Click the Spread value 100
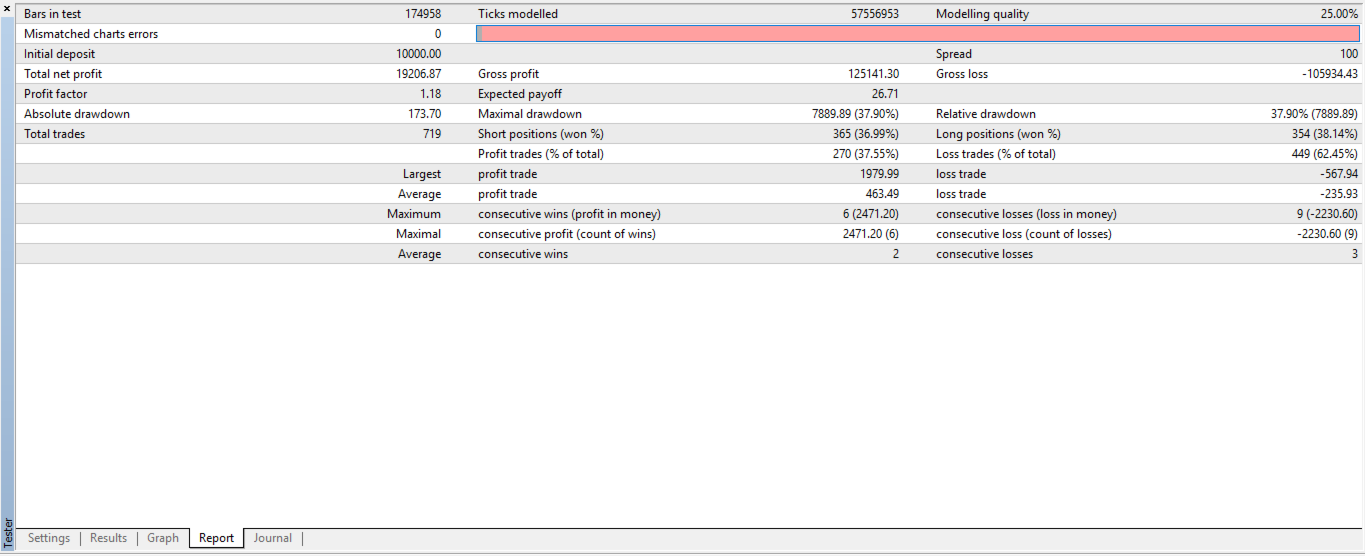This screenshot has width=1365, height=556. click(x=1349, y=54)
